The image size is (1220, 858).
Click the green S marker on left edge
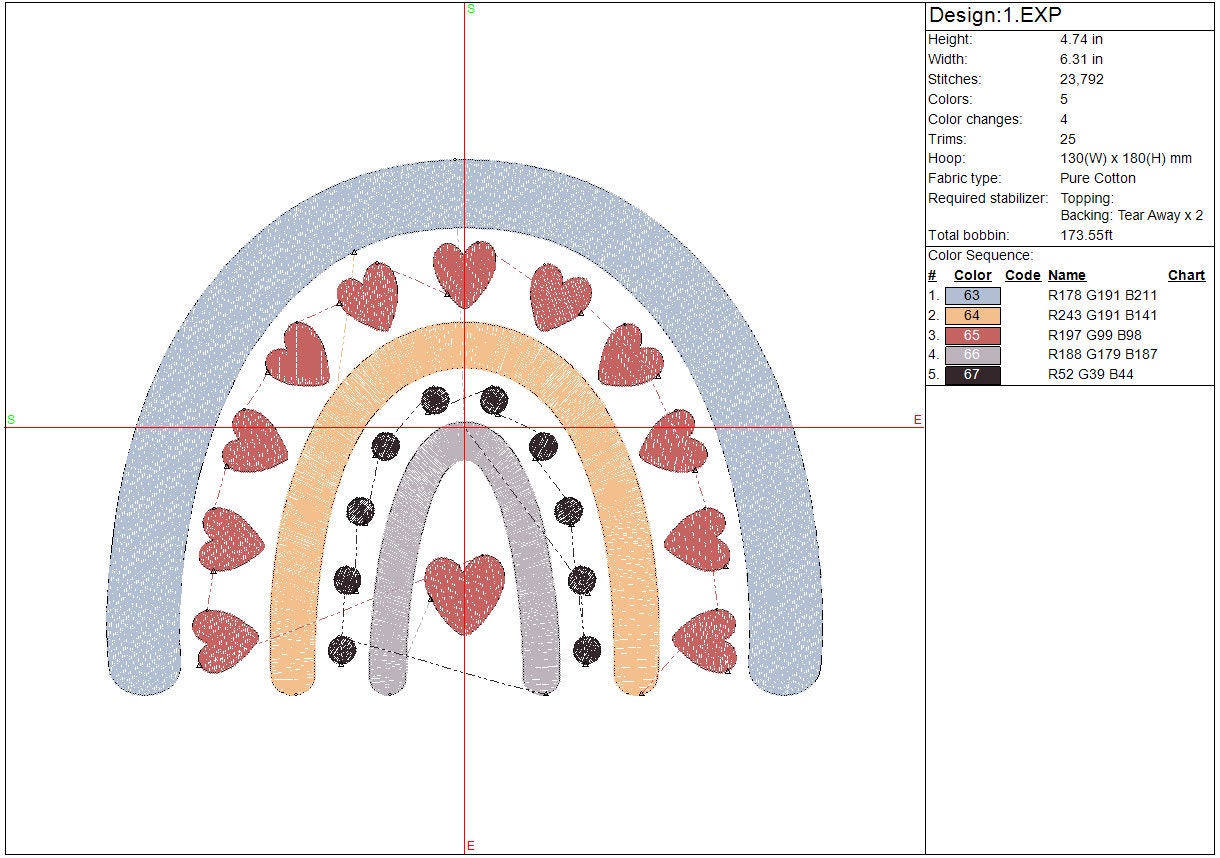(x=11, y=420)
